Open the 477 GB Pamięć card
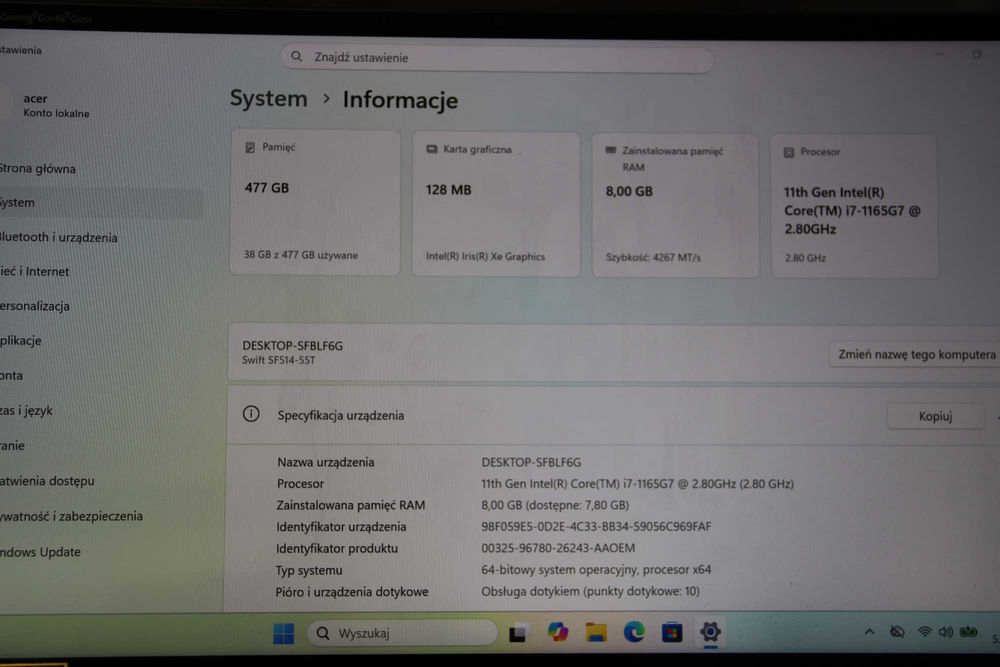 315,203
